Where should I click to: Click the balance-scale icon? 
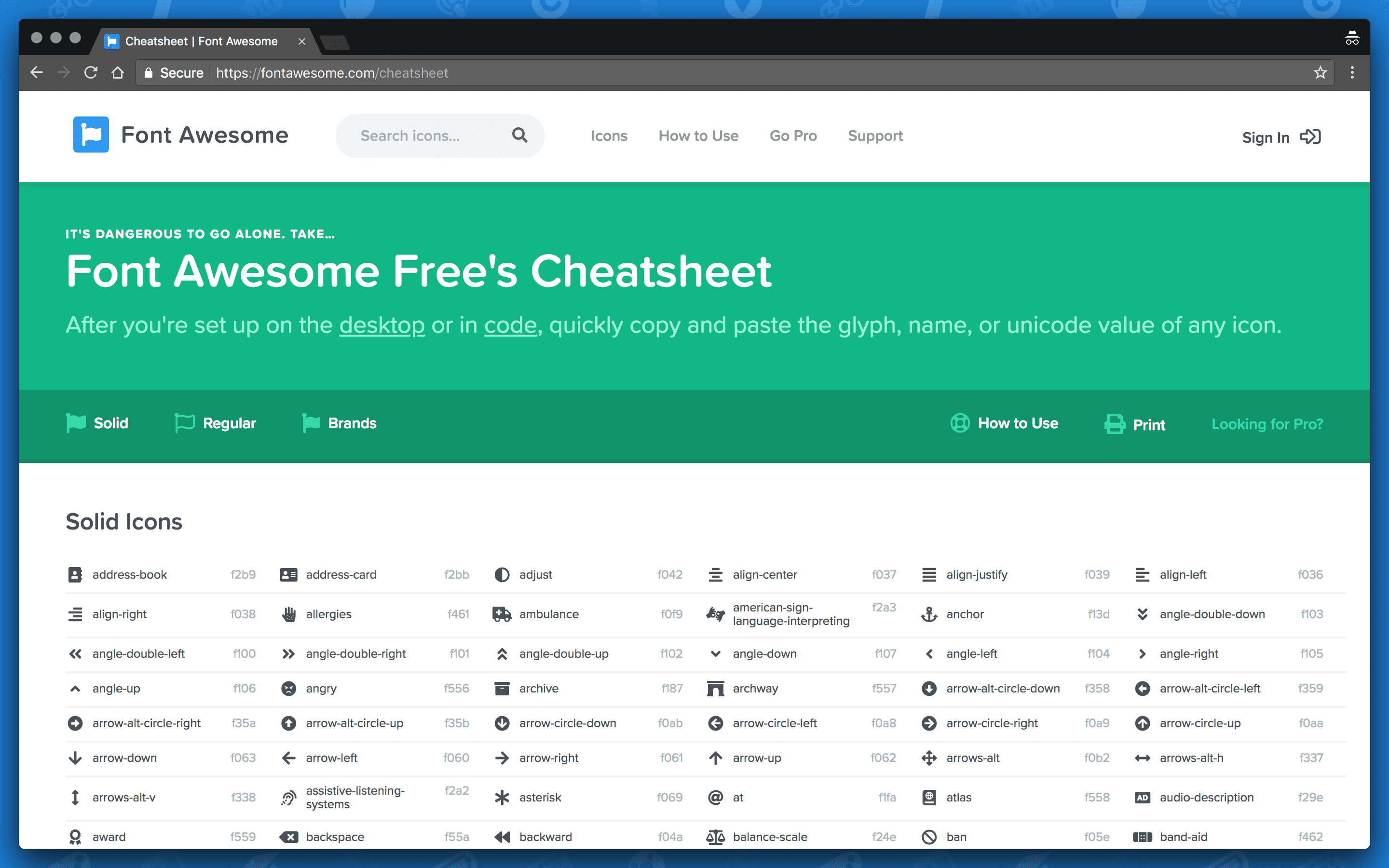[715, 837]
